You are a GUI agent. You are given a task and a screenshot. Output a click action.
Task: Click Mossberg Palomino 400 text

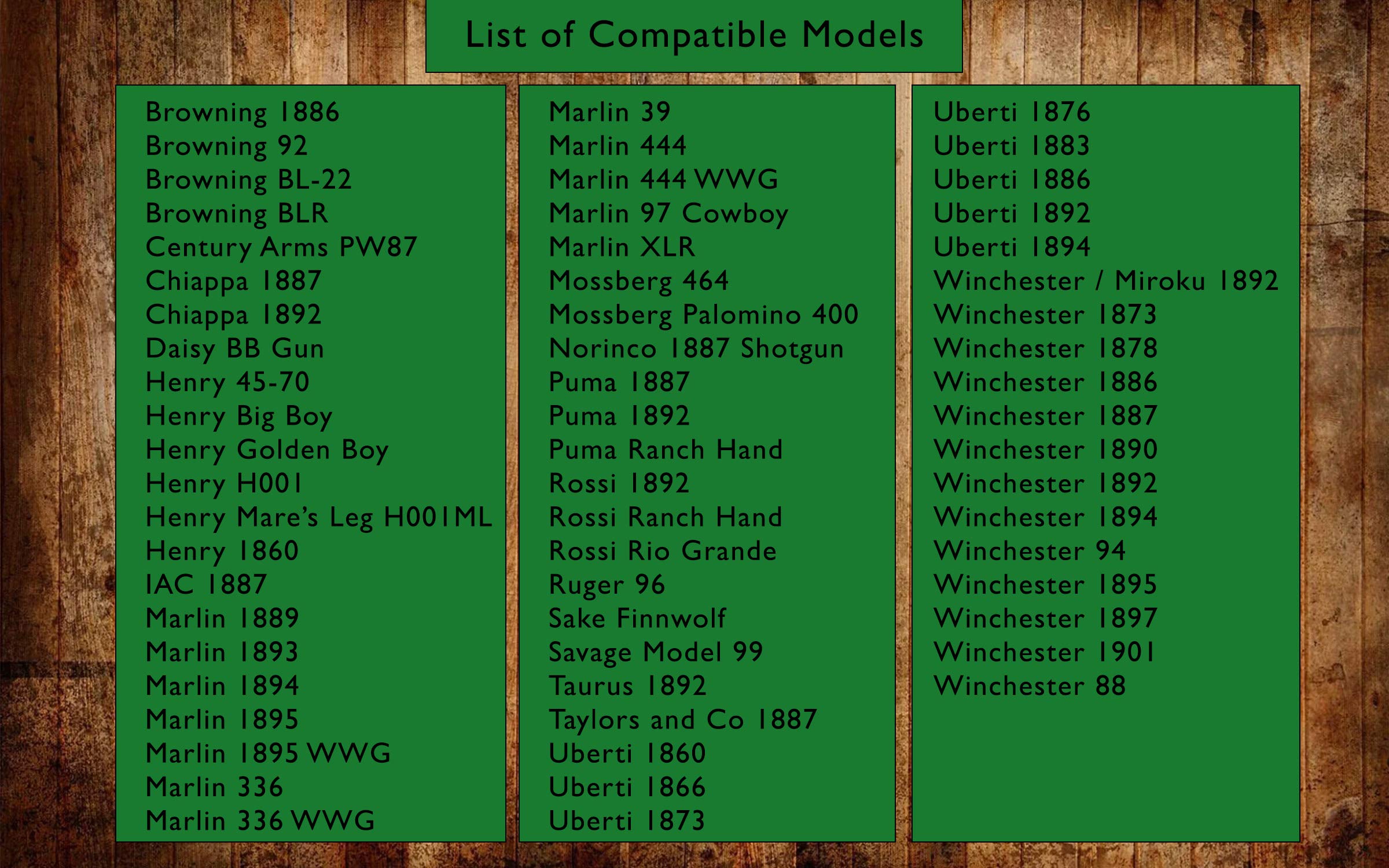pyautogui.click(x=703, y=315)
